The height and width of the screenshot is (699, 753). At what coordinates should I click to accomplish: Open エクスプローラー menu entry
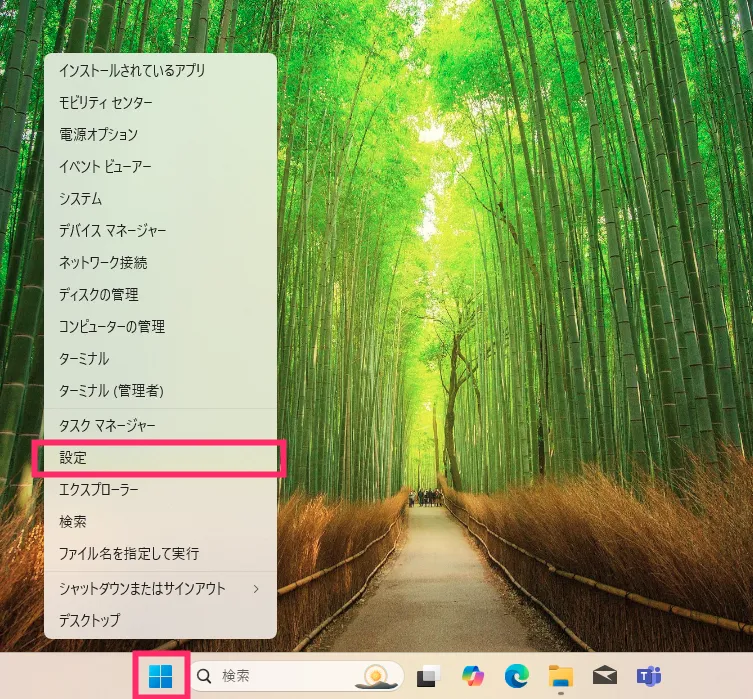coord(160,489)
